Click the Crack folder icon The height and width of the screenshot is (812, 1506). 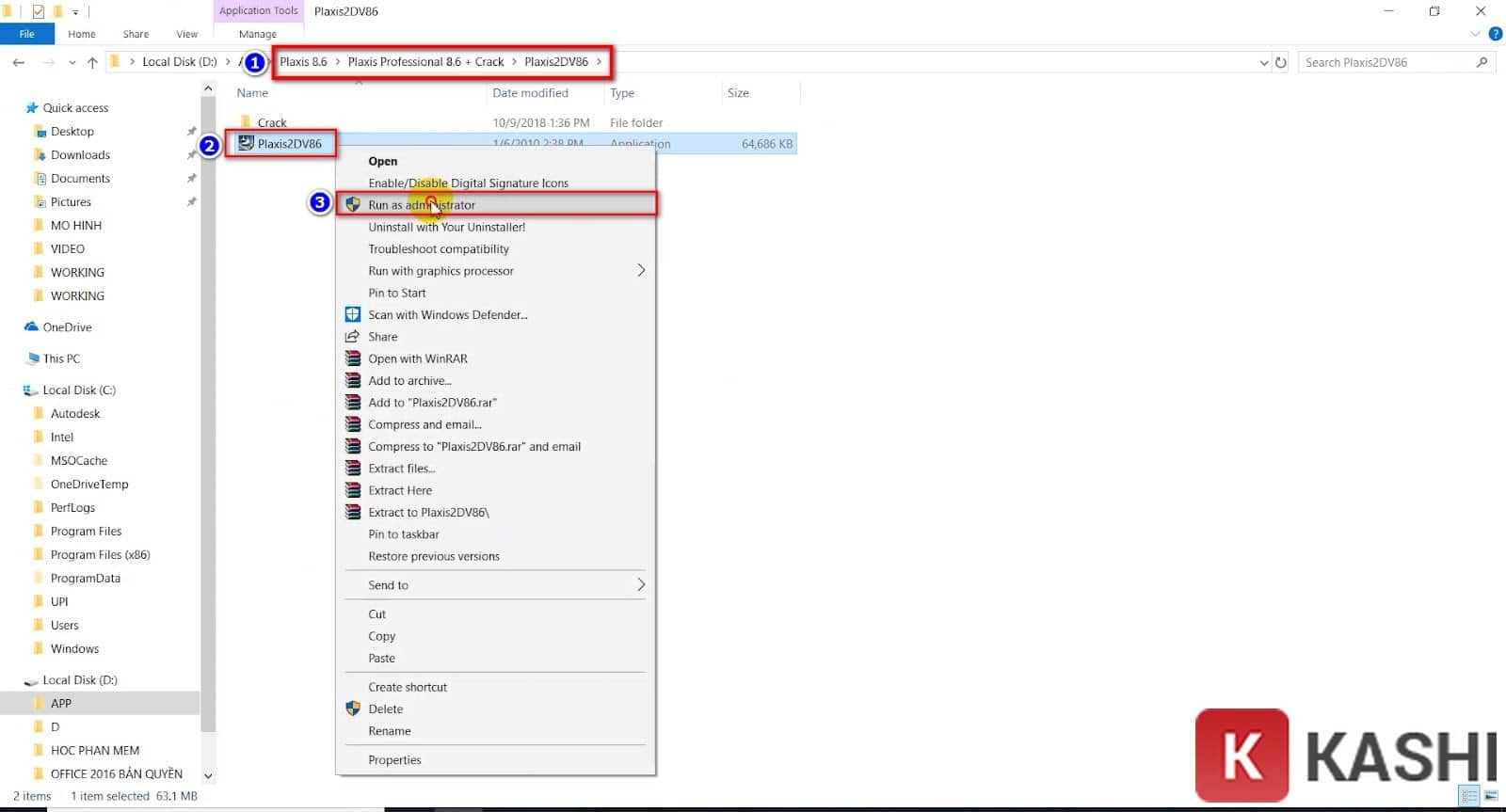(246, 122)
